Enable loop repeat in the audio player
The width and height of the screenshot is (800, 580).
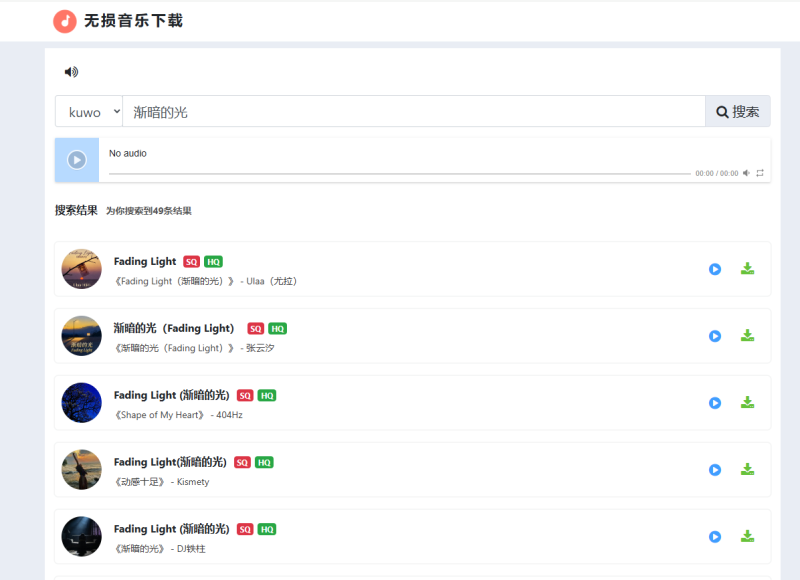(760, 172)
